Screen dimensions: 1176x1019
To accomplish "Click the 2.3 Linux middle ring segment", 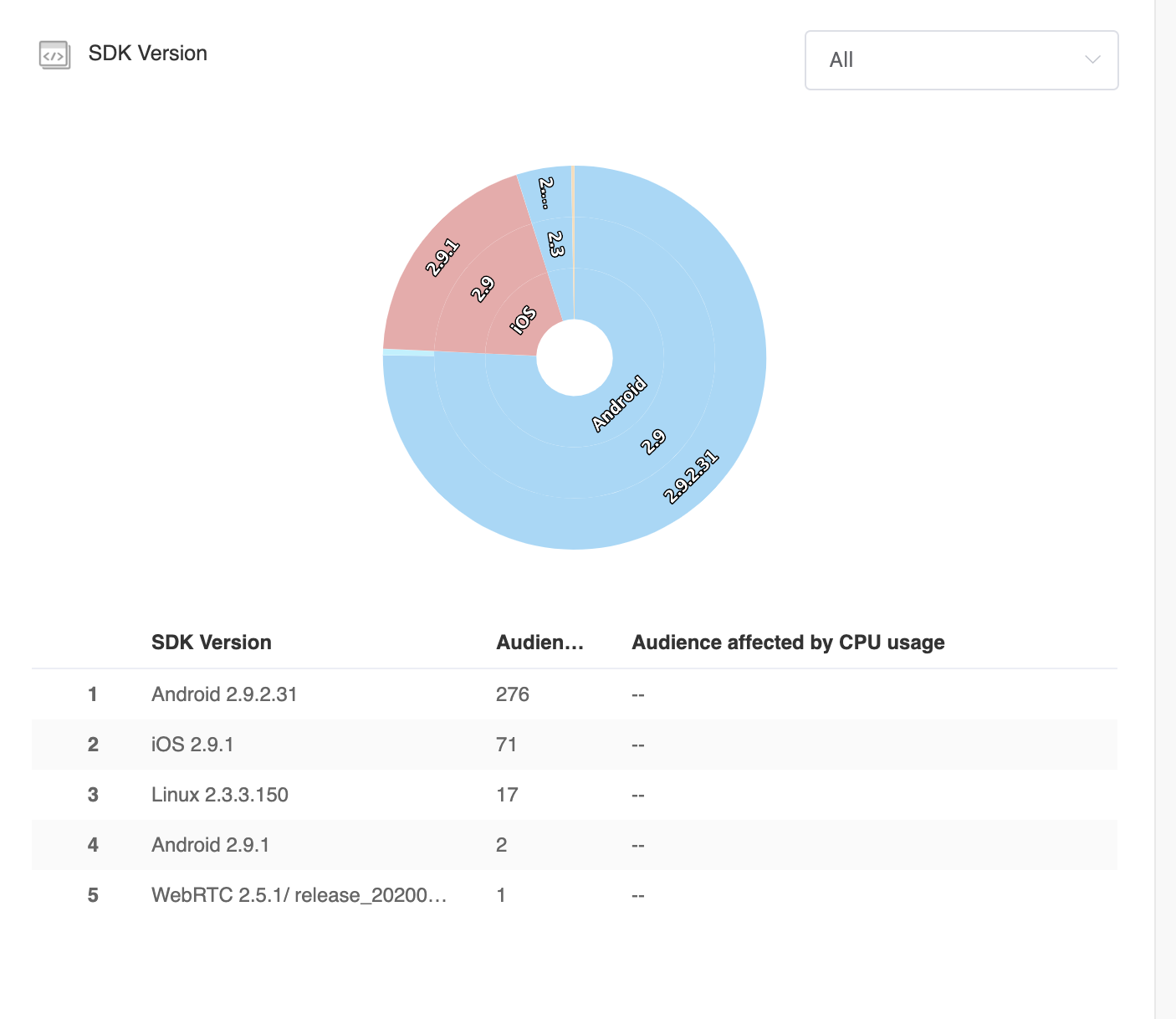I will [555, 243].
